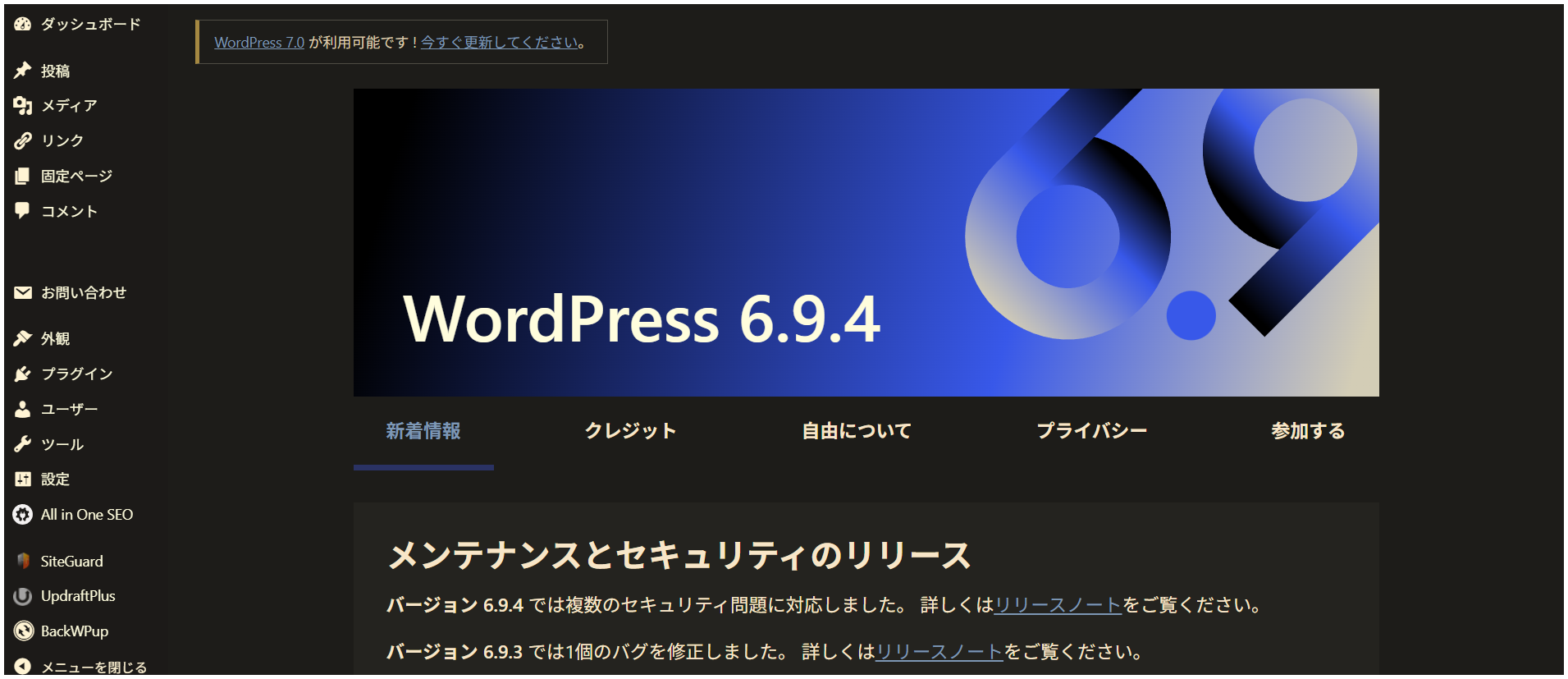Open プラグイン menu label
The image size is (1568, 679).
pos(77,374)
